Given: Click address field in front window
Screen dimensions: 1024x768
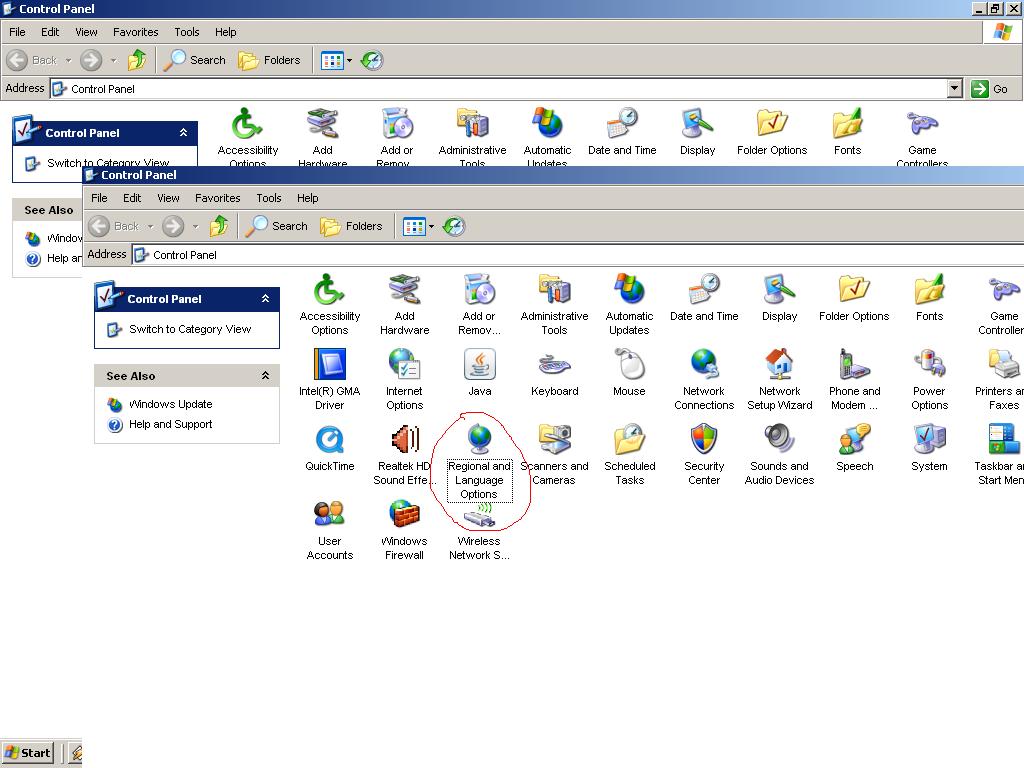Looking at the screenshot, I should coord(577,255).
